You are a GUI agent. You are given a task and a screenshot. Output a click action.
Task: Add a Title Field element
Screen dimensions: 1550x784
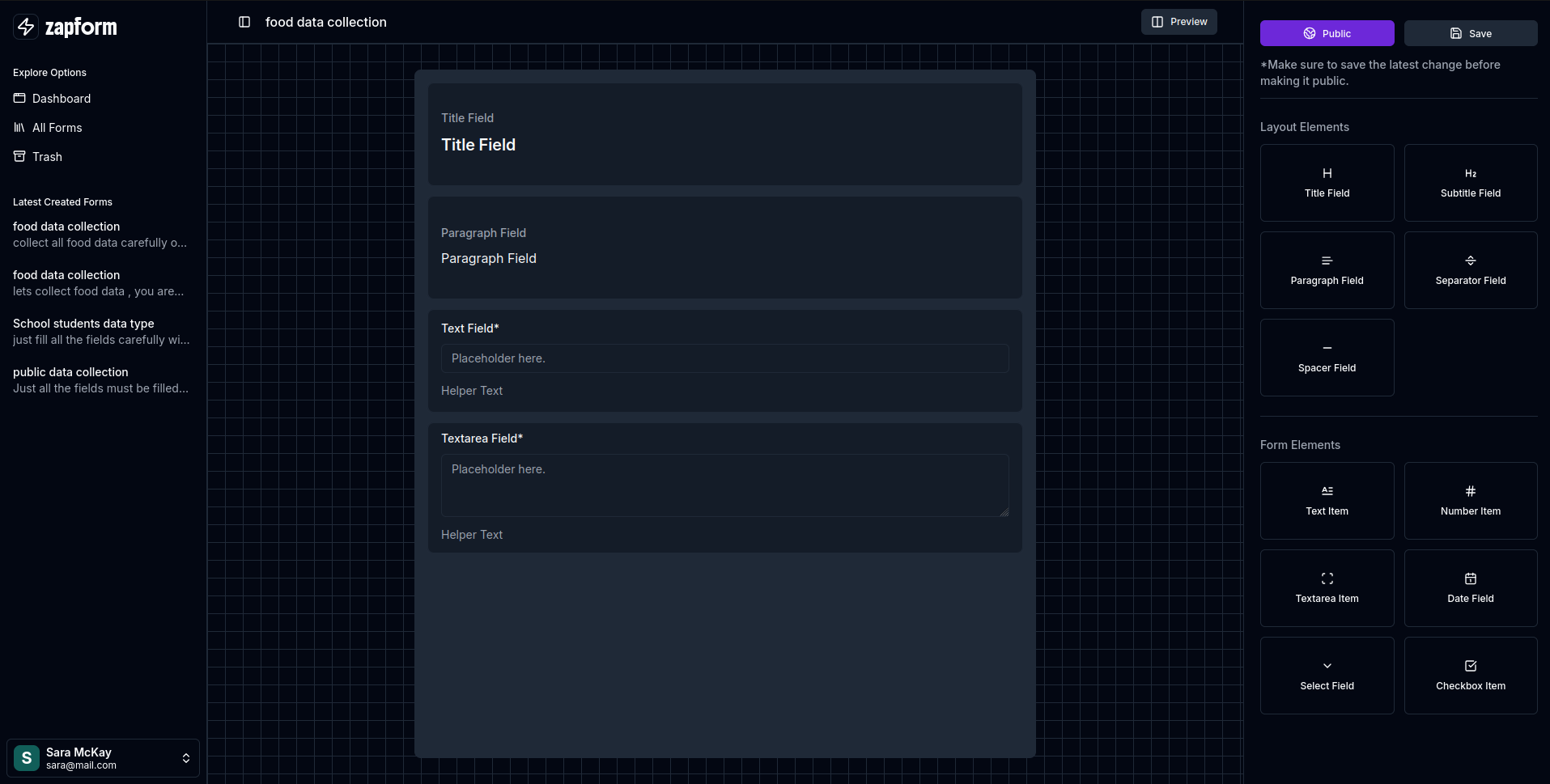(x=1327, y=183)
